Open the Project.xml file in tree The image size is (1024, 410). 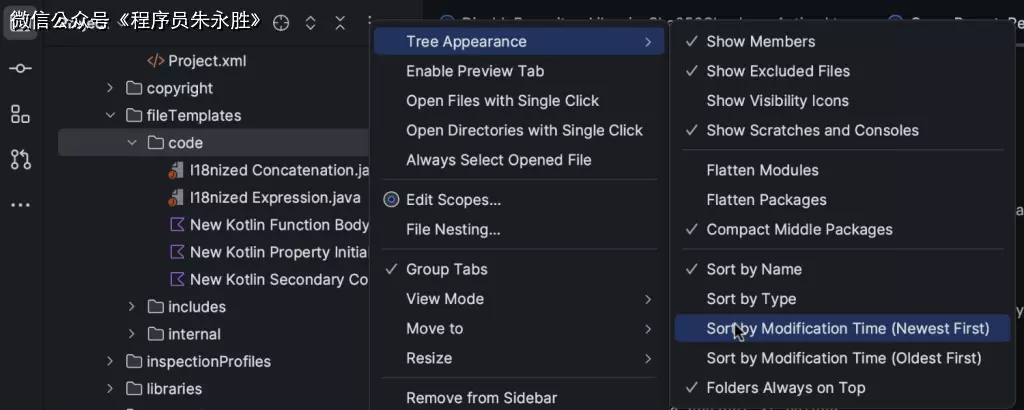click(206, 61)
